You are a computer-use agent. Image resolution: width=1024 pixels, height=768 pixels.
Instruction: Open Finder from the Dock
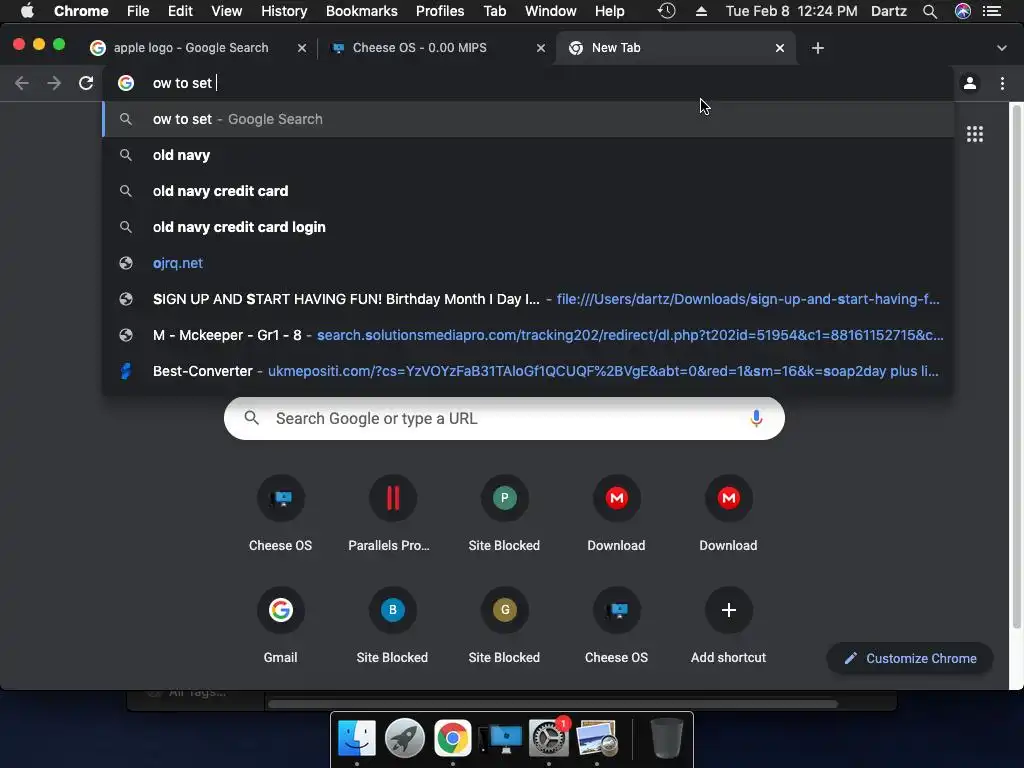click(x=356, y=738)
